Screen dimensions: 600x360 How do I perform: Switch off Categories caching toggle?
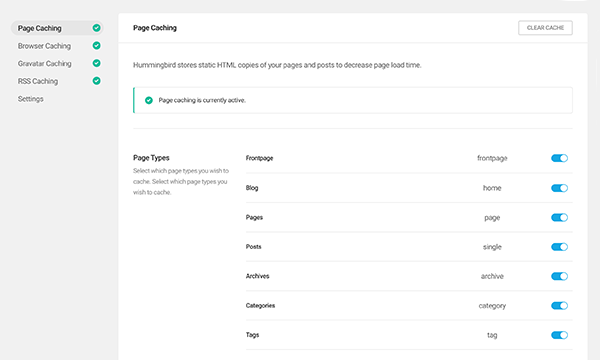pos(559,305)
